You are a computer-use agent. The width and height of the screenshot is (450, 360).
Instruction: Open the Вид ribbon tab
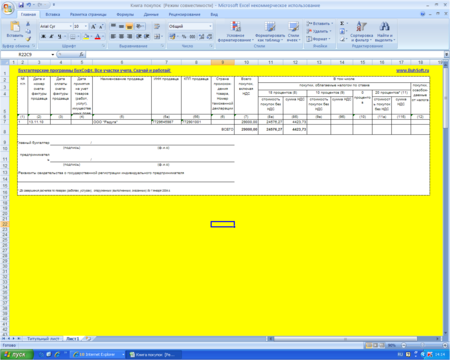214,15
